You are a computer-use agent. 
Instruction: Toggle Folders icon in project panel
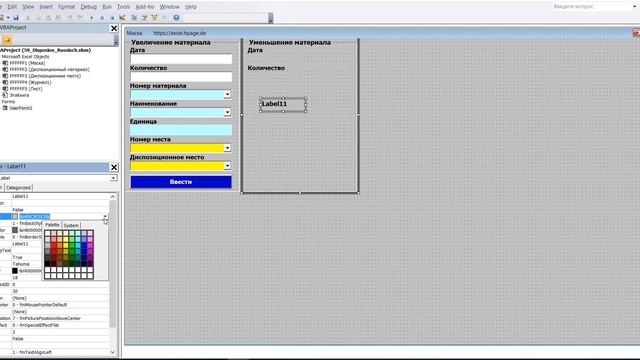(7, 39)
